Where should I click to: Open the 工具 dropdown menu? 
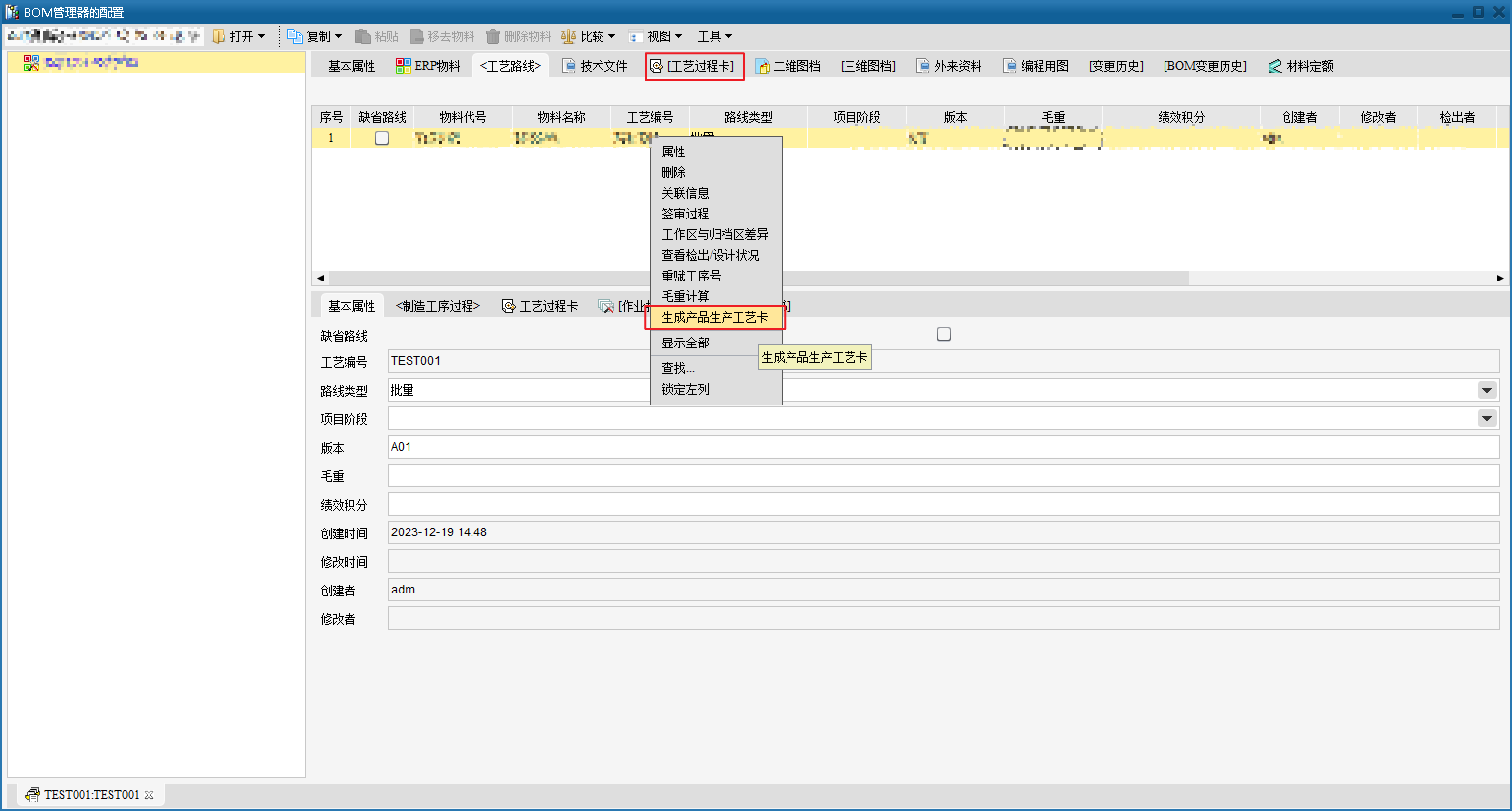pyautogui.click(x=714, y=36)
